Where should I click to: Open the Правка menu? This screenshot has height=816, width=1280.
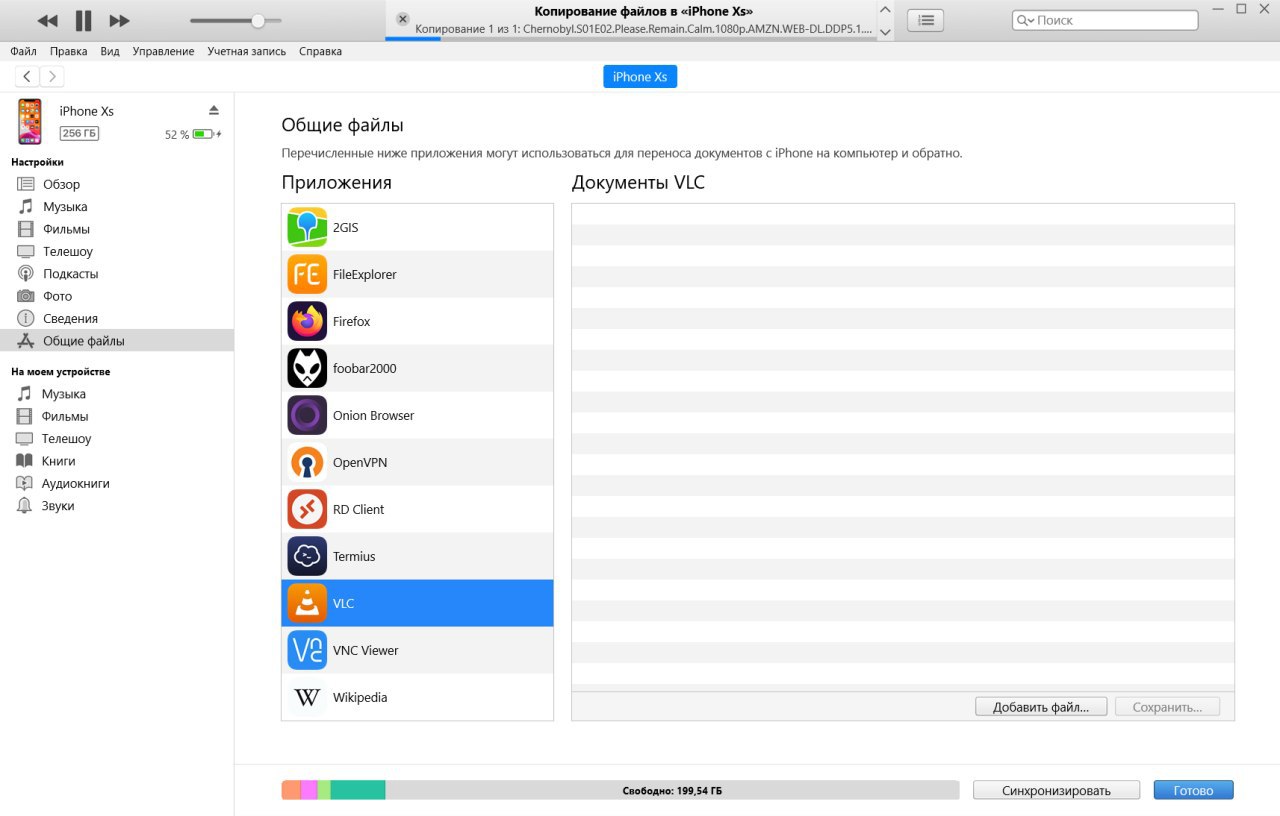pos(68,51)
